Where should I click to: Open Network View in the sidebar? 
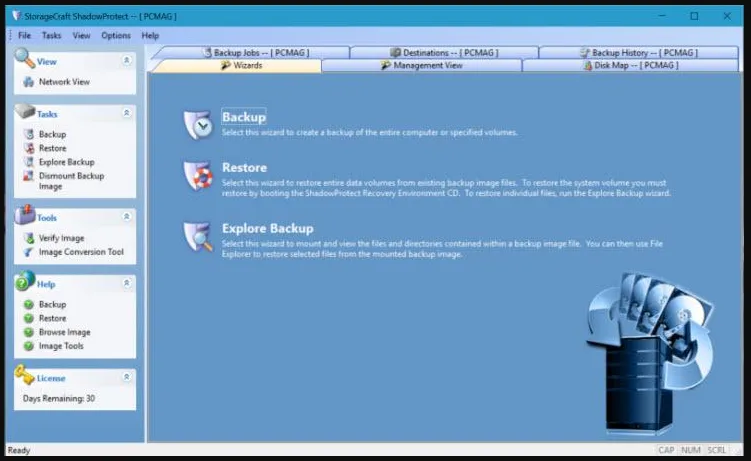click(64, 82)
